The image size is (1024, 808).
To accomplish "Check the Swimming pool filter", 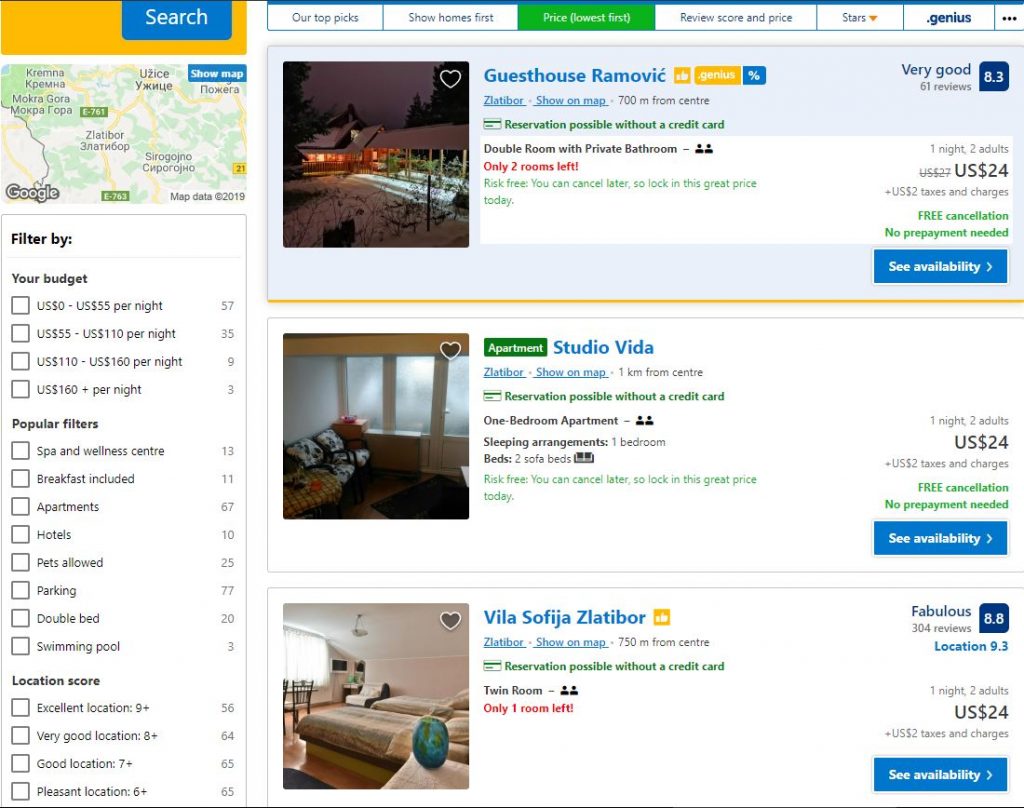I will click(x=20, y=646).
